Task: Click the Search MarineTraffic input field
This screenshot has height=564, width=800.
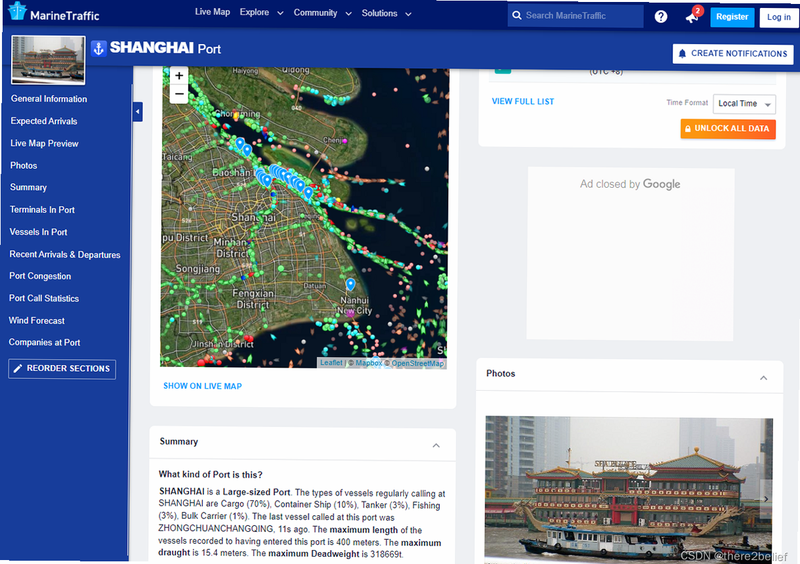Action: click(576, 16)
